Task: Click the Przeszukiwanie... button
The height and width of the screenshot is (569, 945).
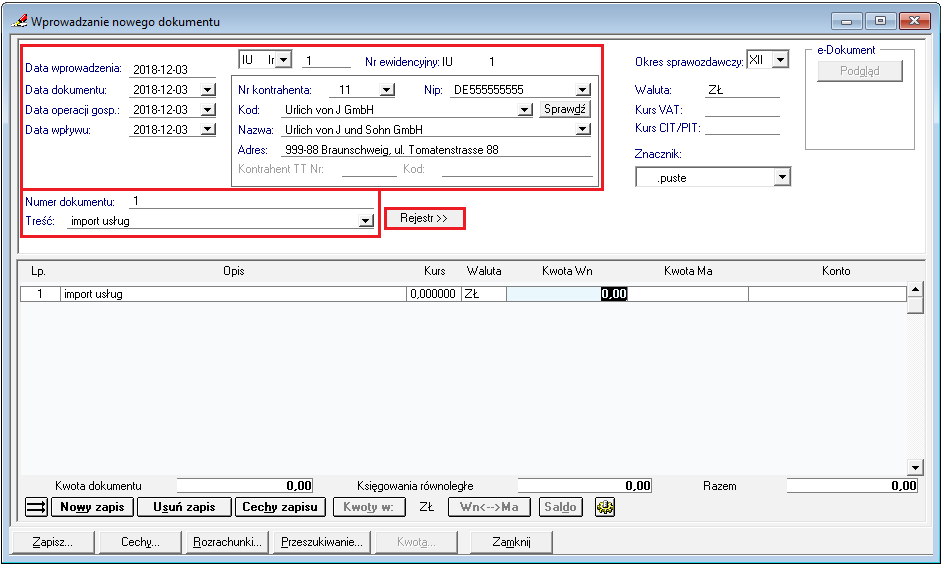Action: (x=322, y=542)
